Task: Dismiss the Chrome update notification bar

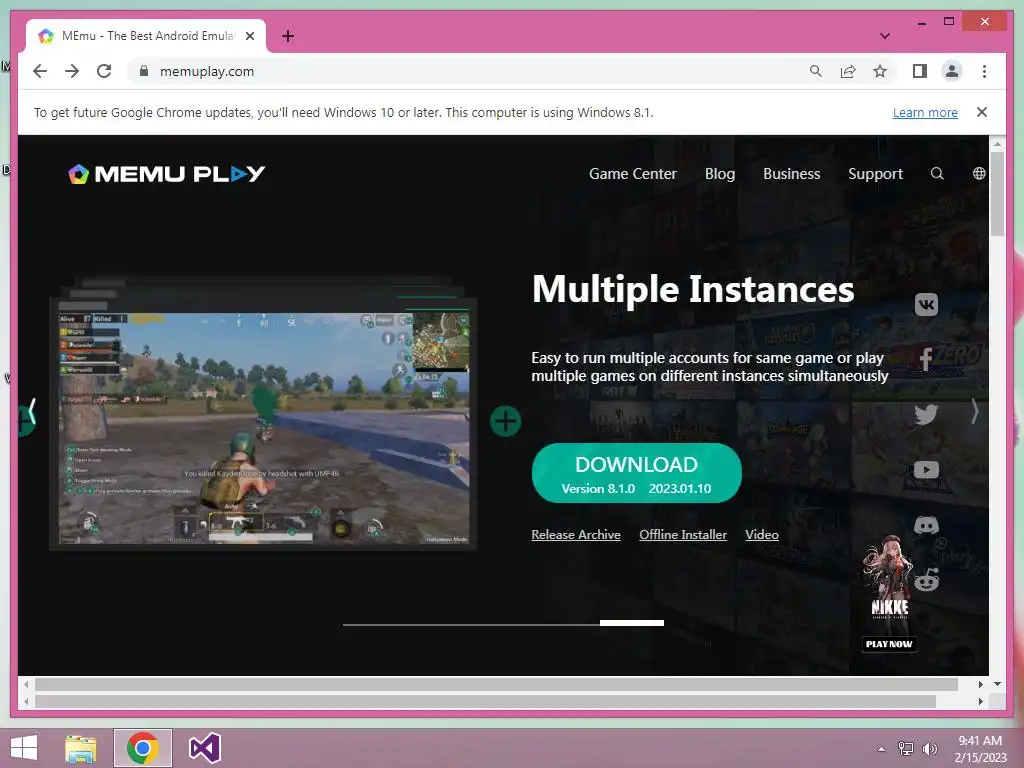Action: pos(982,112)
